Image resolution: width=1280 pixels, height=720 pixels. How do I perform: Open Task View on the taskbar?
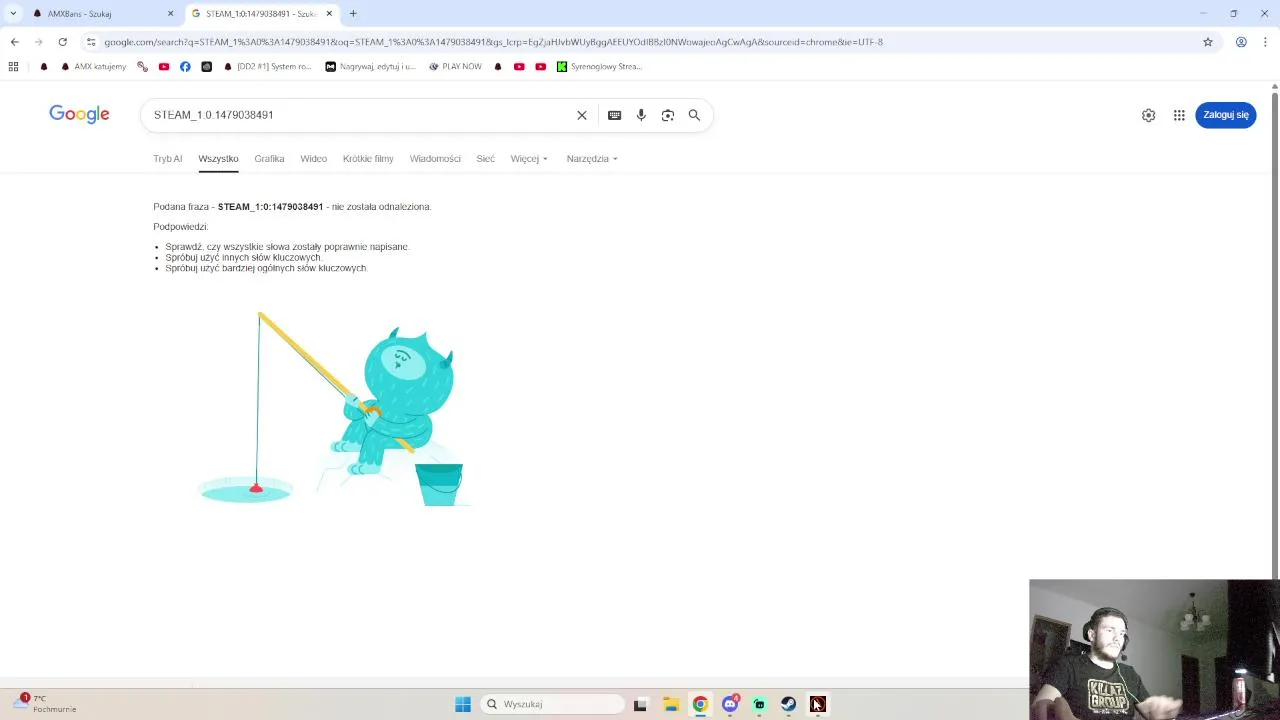[x=640, y=704]
